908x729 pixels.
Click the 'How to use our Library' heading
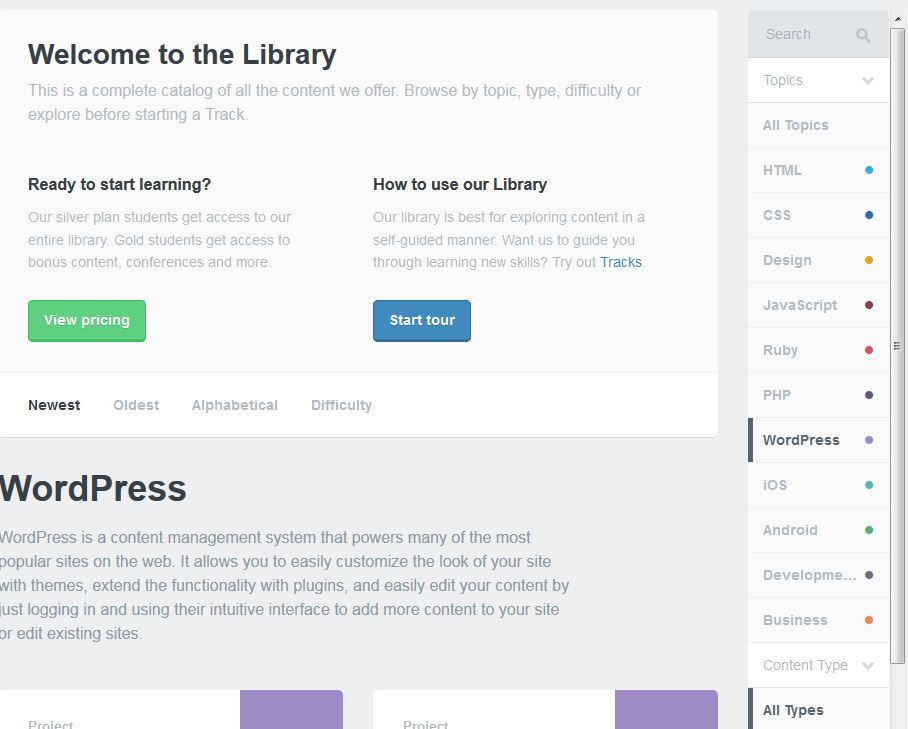pos(460,184)
